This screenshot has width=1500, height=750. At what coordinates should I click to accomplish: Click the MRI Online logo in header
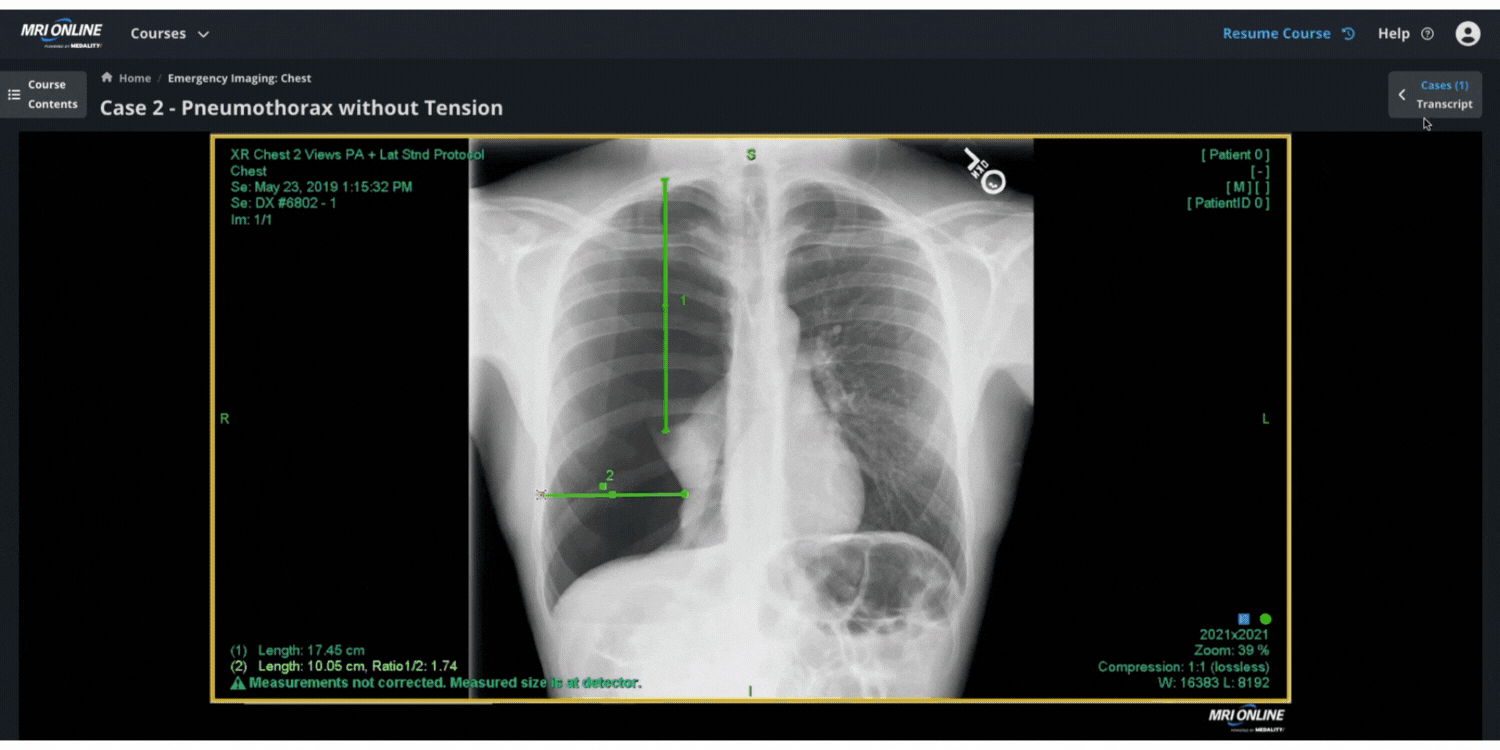[61, 33]
